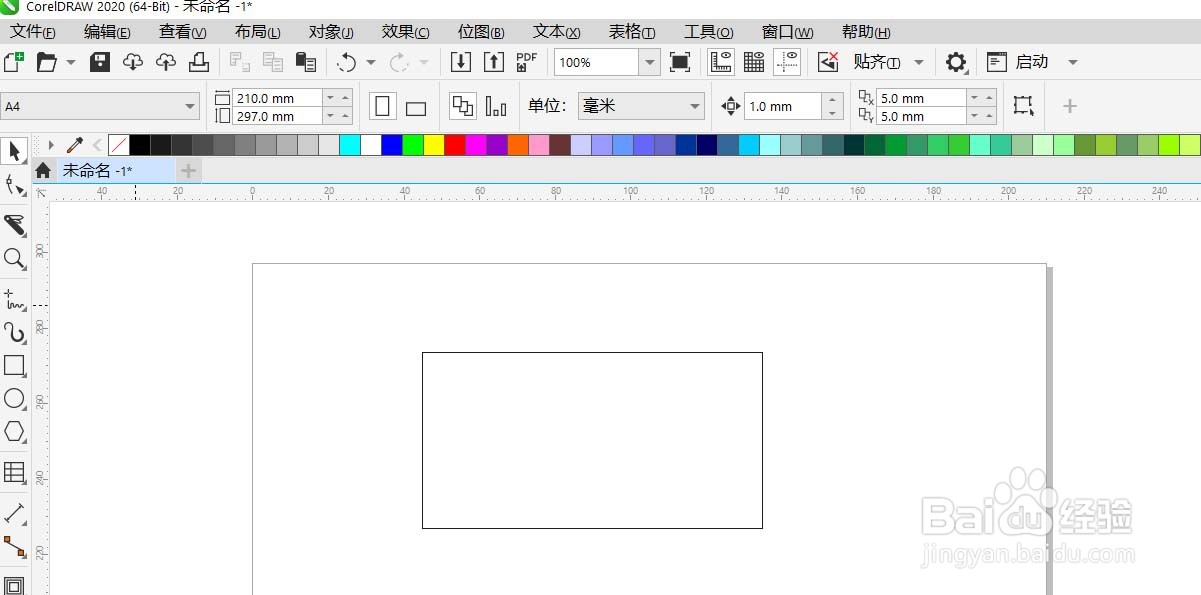This screenshot has width=1201, height=595.
Task: Select the Shape edit tool
Action: click(x=14, y=185)
